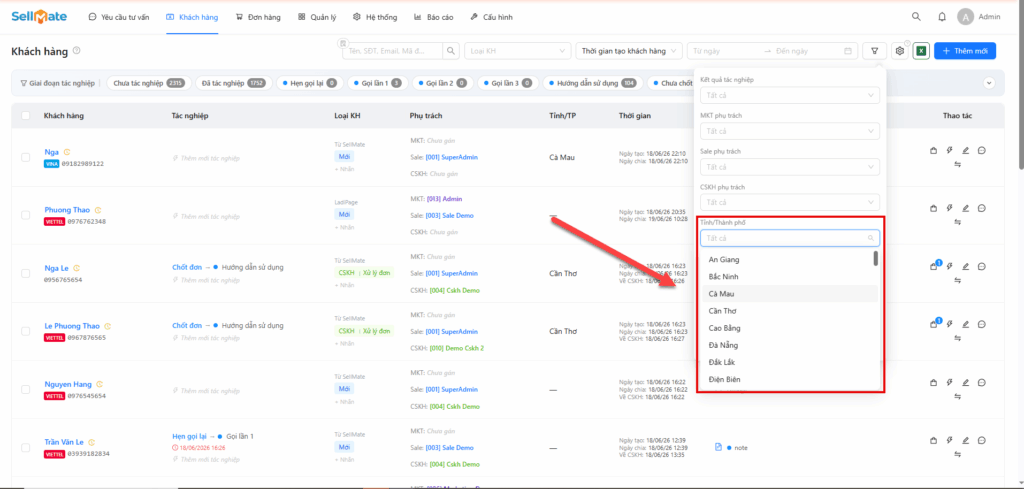Select checkbox for Trần Văn Le
1024x489 pixels.
pos(25,447)
